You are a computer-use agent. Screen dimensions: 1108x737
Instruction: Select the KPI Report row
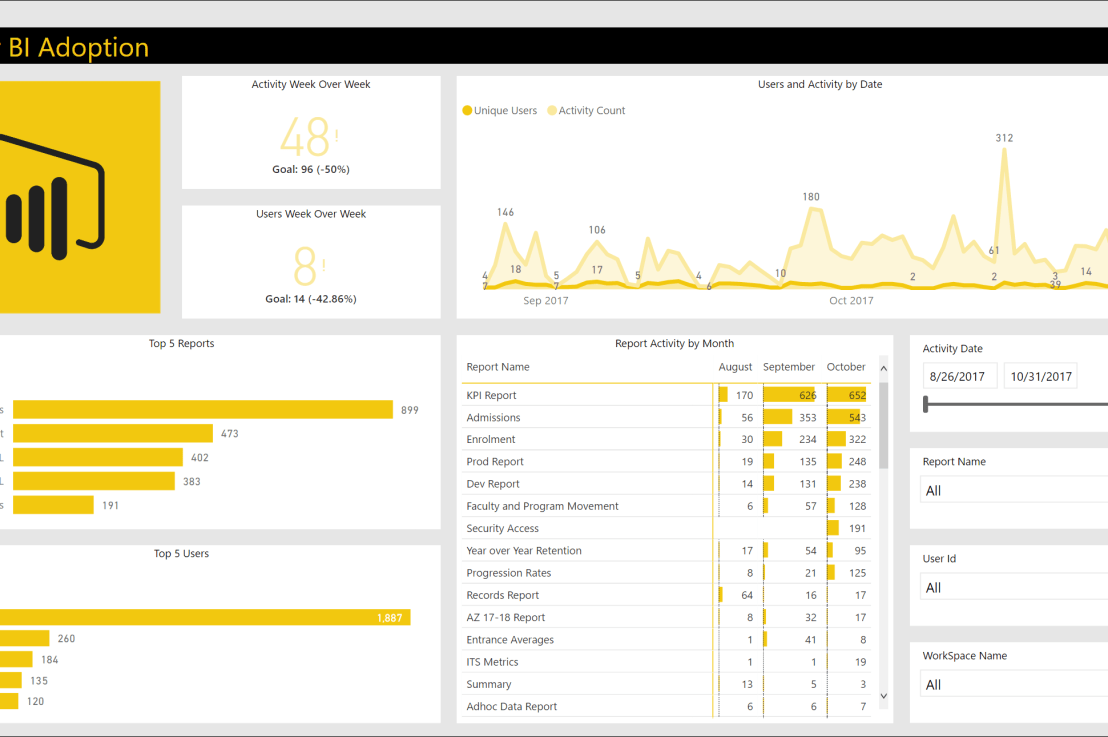click(550, 395)
